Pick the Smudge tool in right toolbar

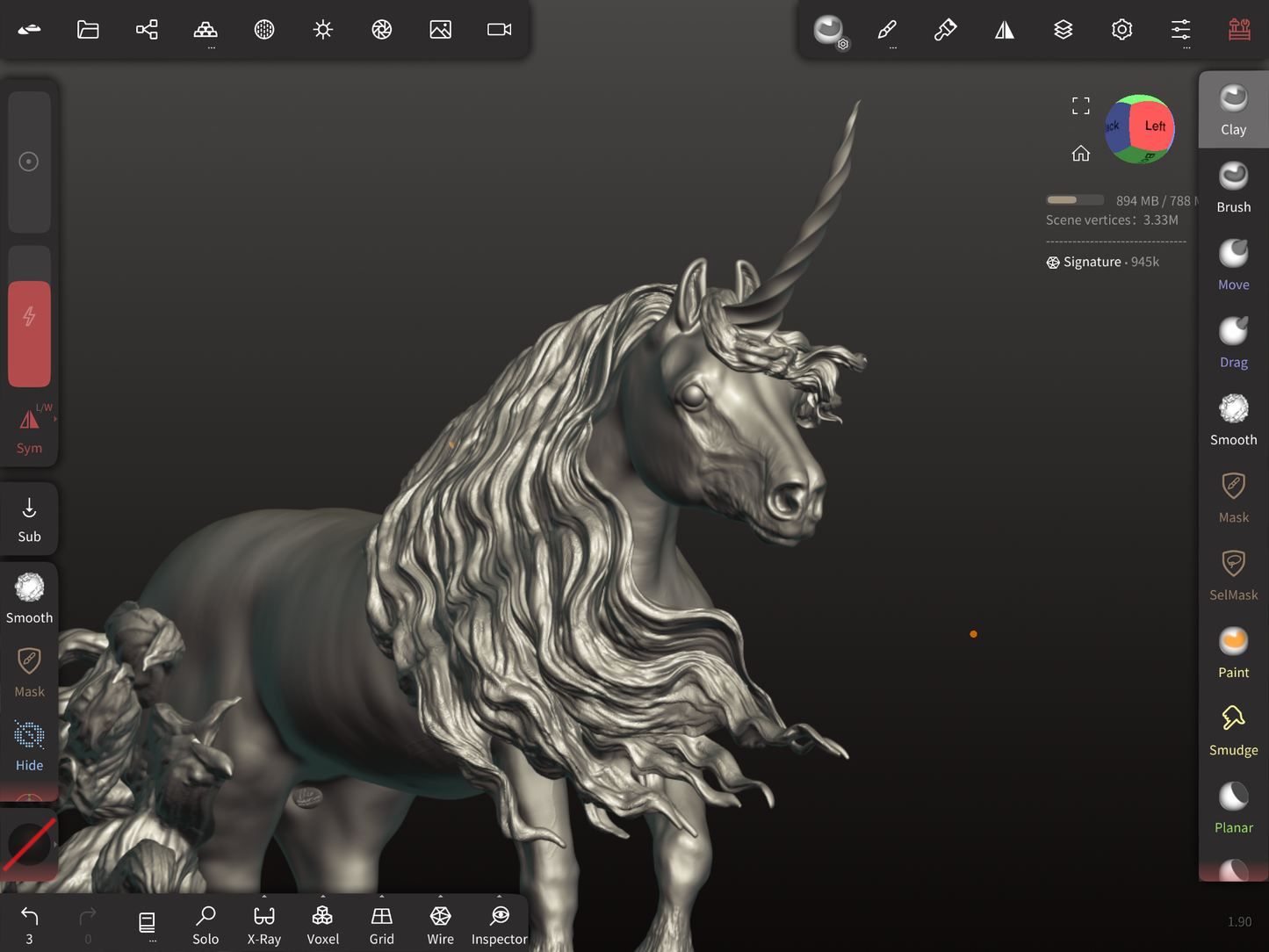[x=1233, y=730]
